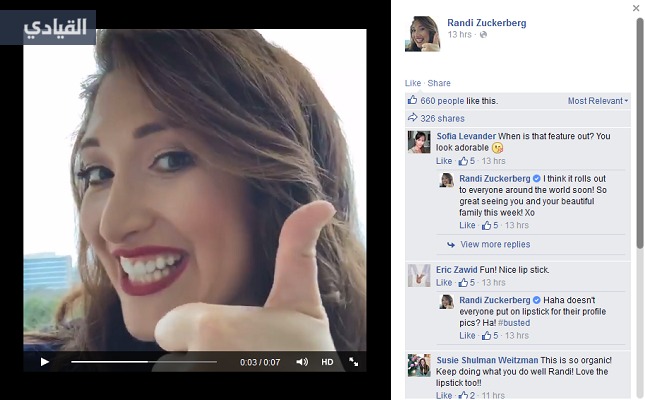Click the video progress bar
Screen dimensions: 645x400
click(x=144, y=362)
